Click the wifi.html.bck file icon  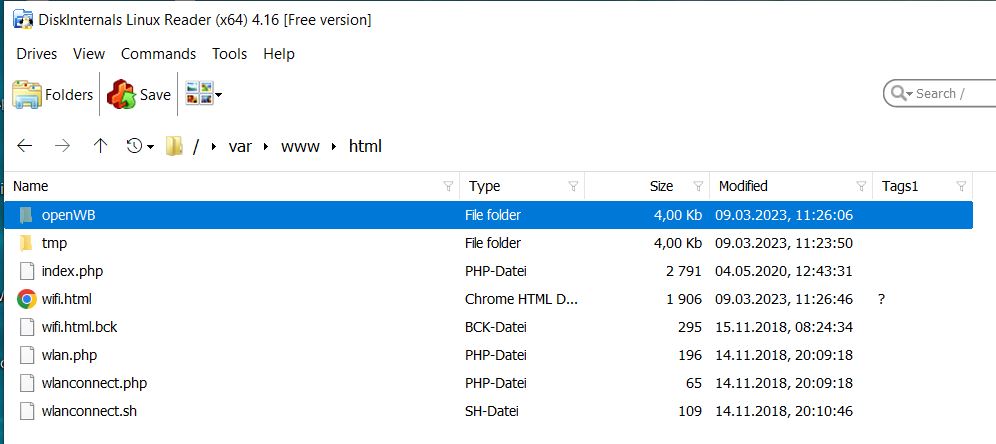pyautogui.click(x=26, y=327)
